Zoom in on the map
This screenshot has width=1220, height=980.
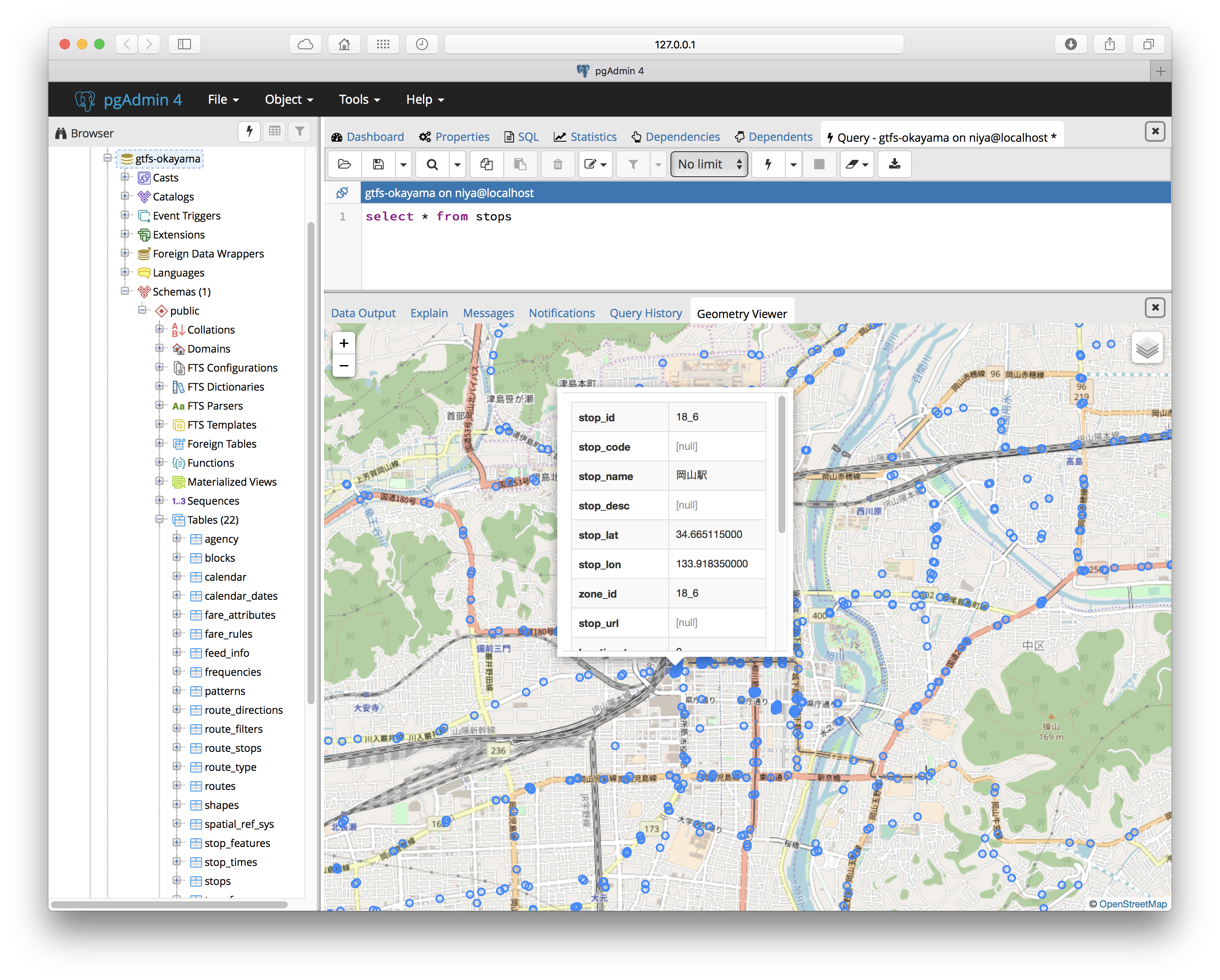coord(343,343)
